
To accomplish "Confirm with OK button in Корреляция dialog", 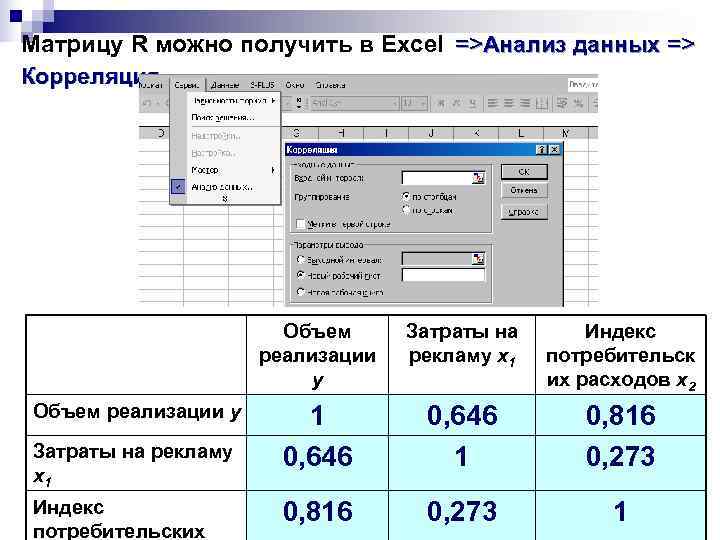I will 524,172.
